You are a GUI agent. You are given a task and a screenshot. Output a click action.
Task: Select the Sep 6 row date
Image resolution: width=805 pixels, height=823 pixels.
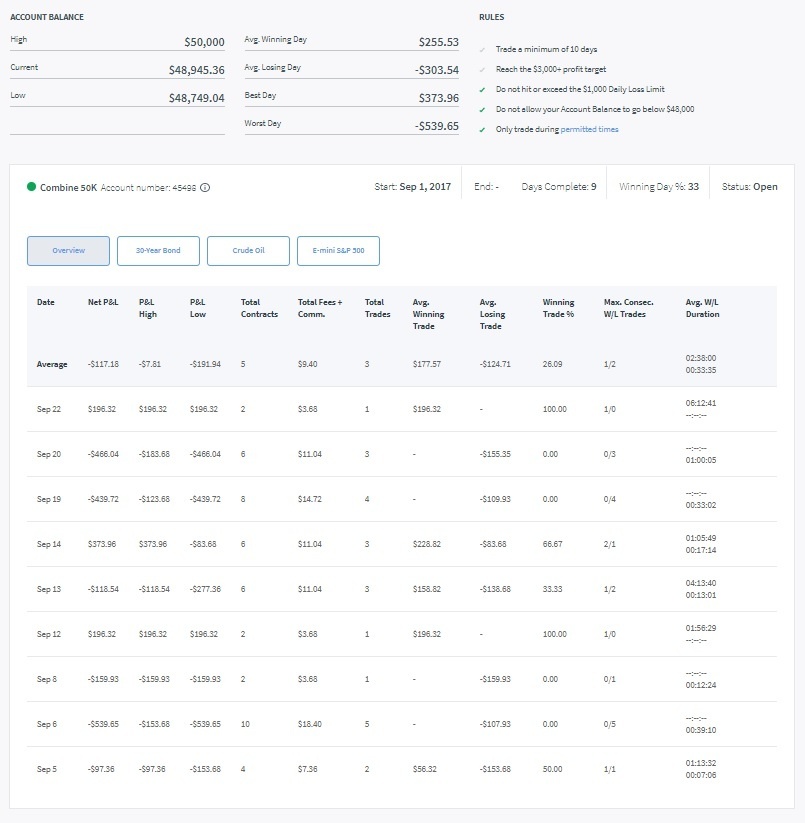pos(48,724)
